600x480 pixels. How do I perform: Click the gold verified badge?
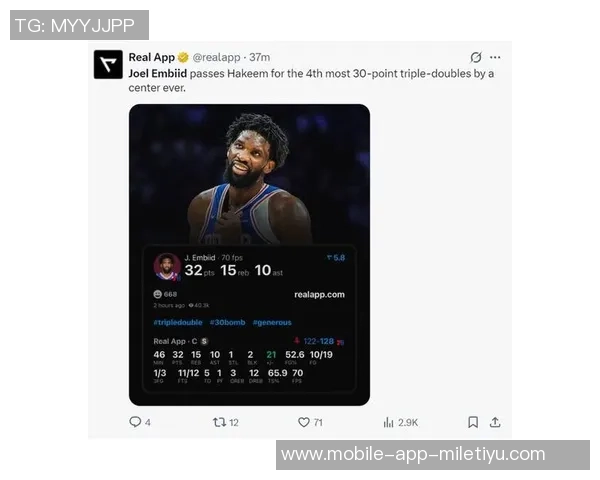(183, 57)
